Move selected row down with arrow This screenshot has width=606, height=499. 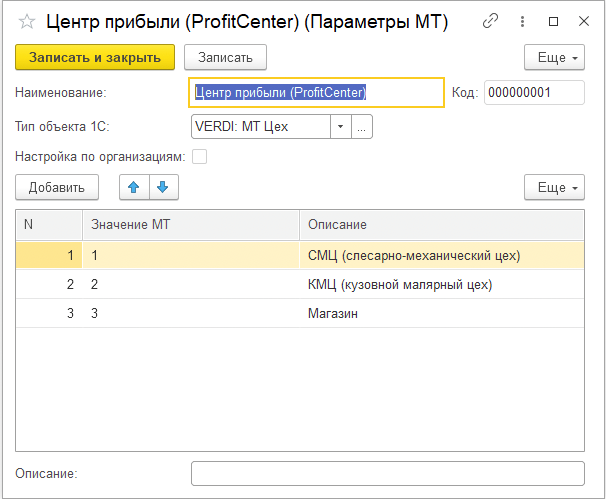[162, 187]
